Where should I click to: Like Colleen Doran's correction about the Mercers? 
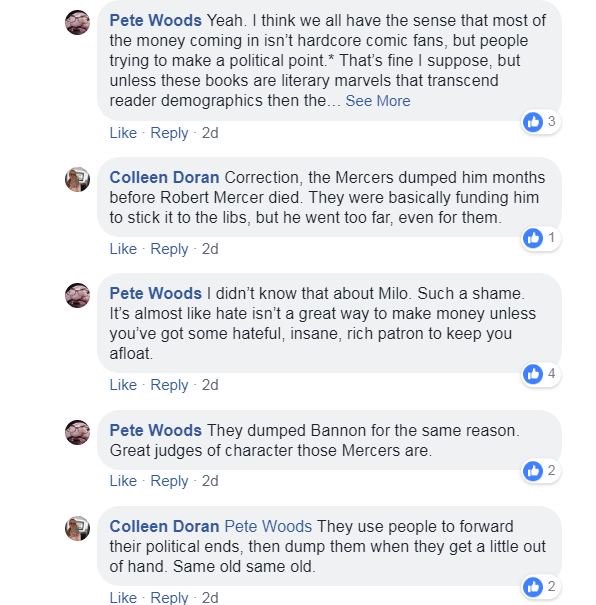123,249
